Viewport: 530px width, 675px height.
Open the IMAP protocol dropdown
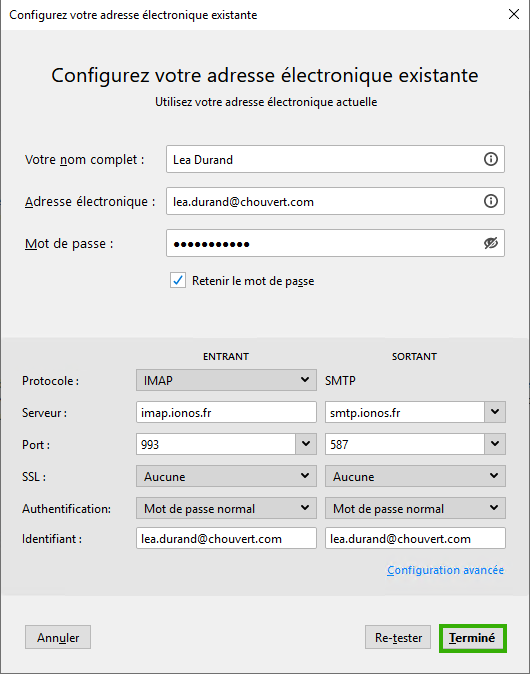point(226,380)
